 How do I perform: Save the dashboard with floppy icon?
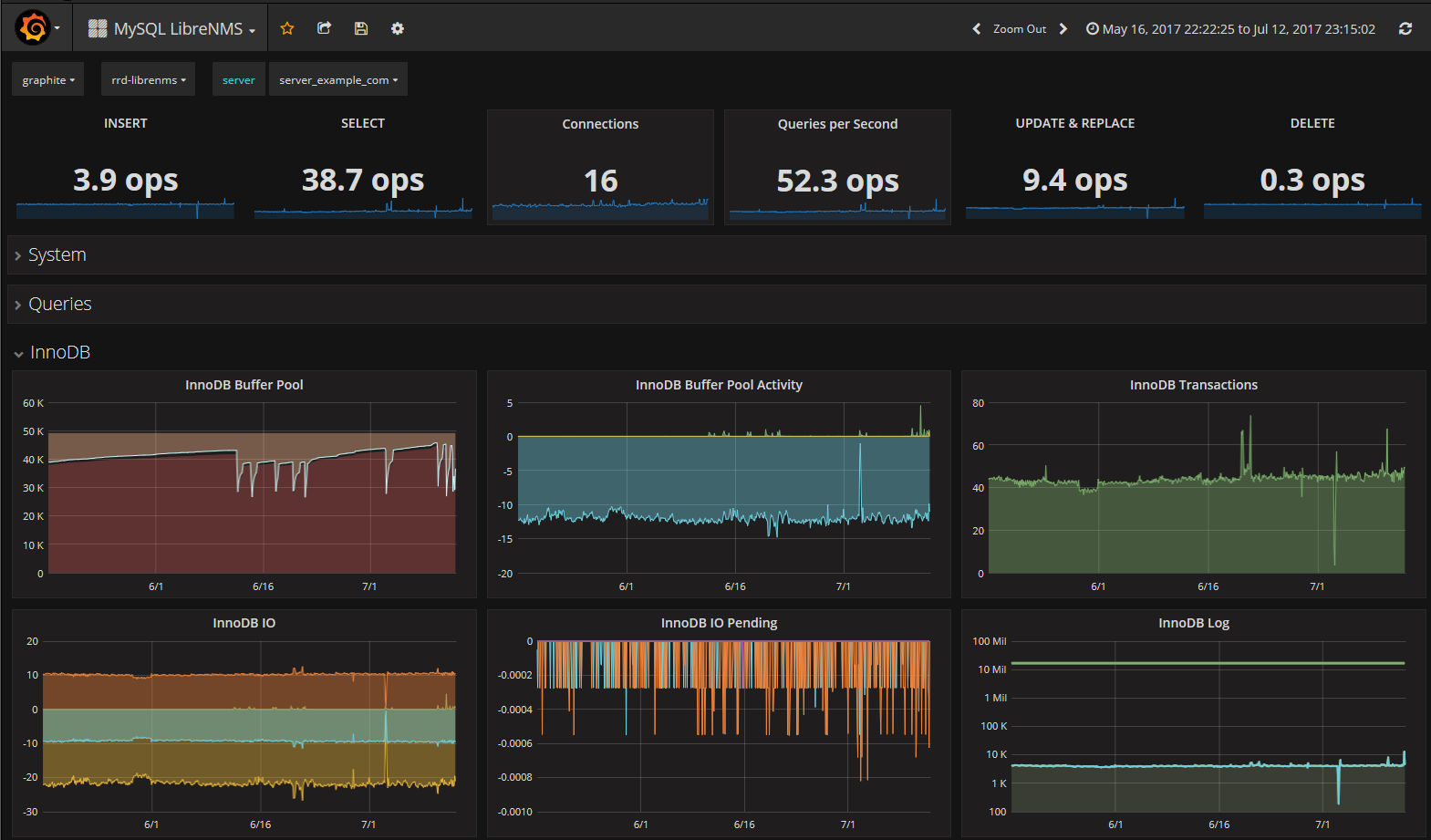361,28
